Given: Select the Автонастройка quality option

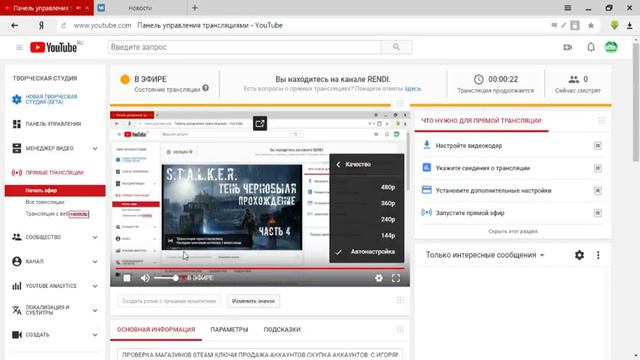Looking at the screenshot, I should tap(367, 252).
